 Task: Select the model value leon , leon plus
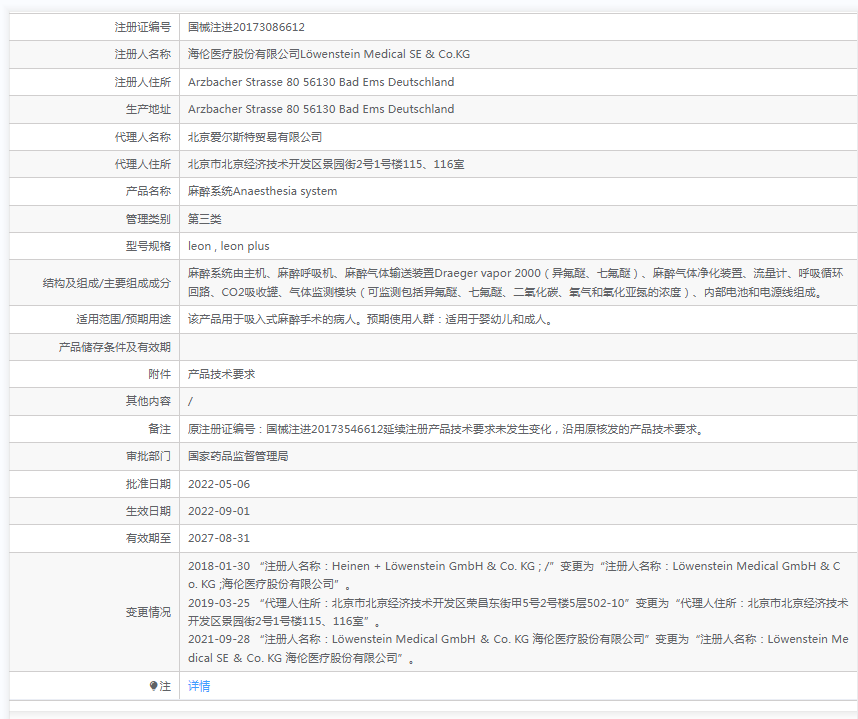coord(228,246)
